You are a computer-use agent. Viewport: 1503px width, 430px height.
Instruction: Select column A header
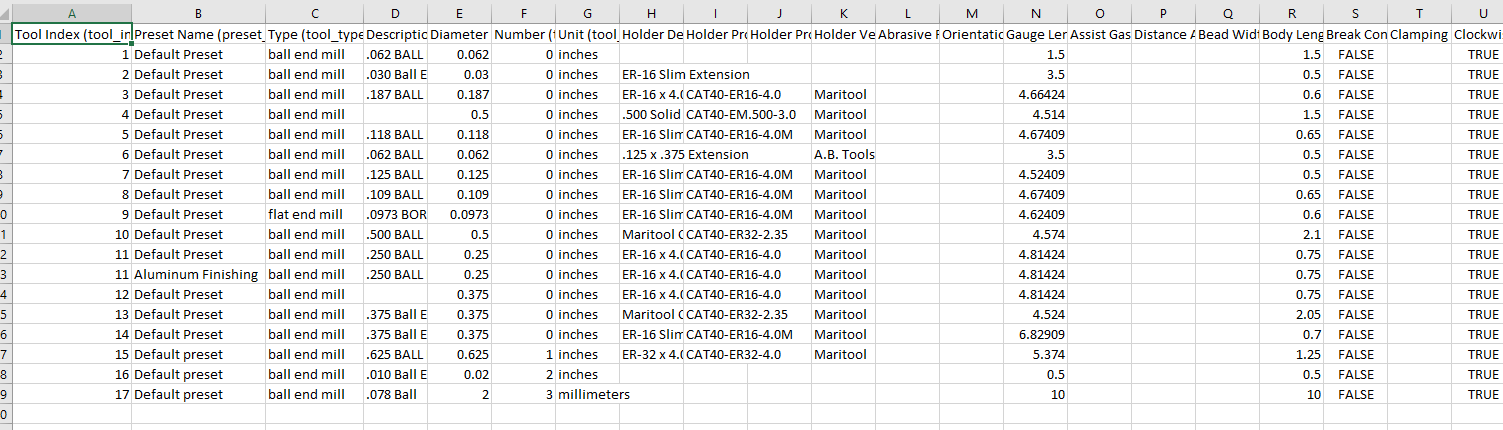[70, 12]
